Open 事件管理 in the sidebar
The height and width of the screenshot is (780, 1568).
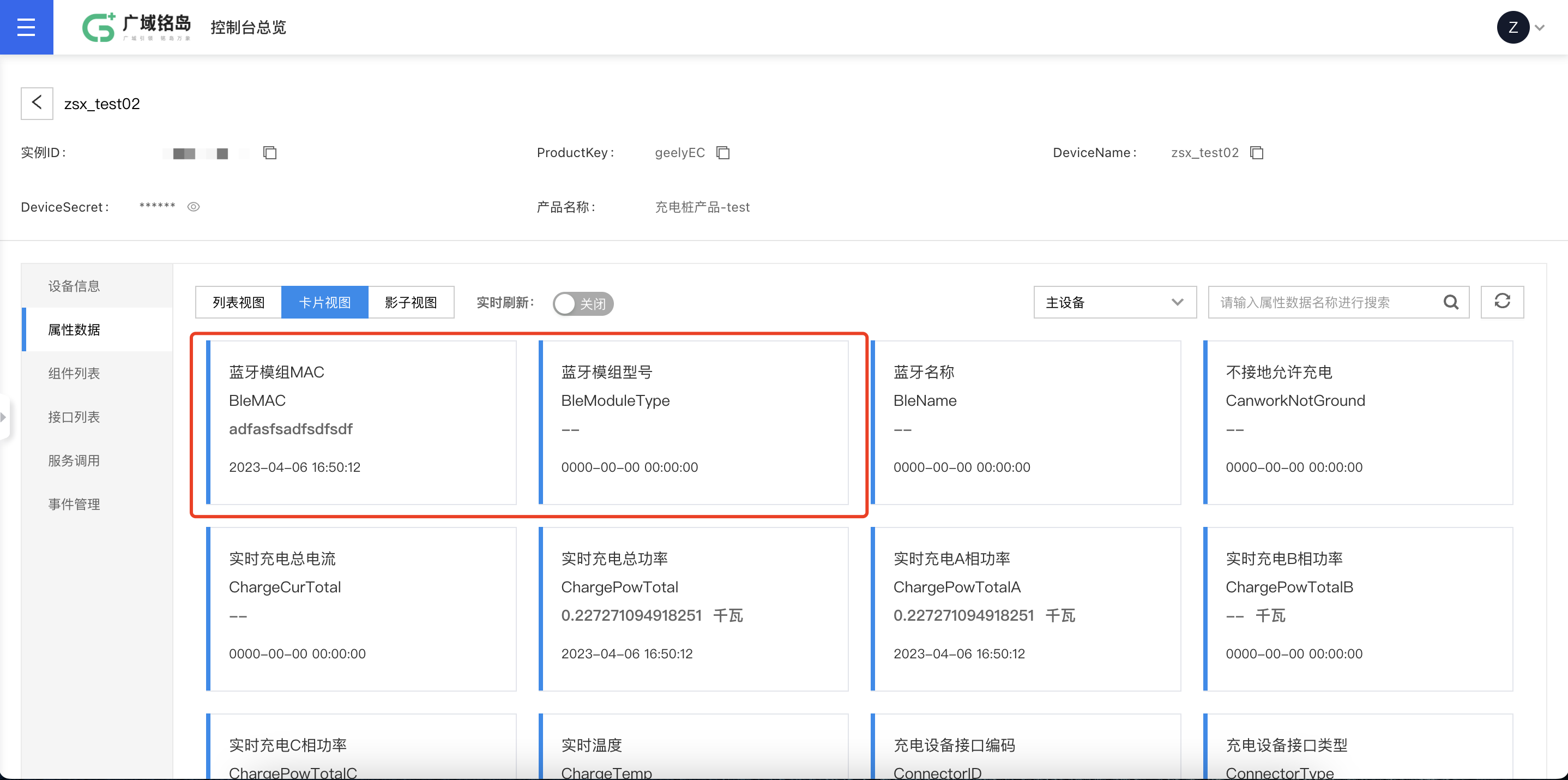[98, 504]
